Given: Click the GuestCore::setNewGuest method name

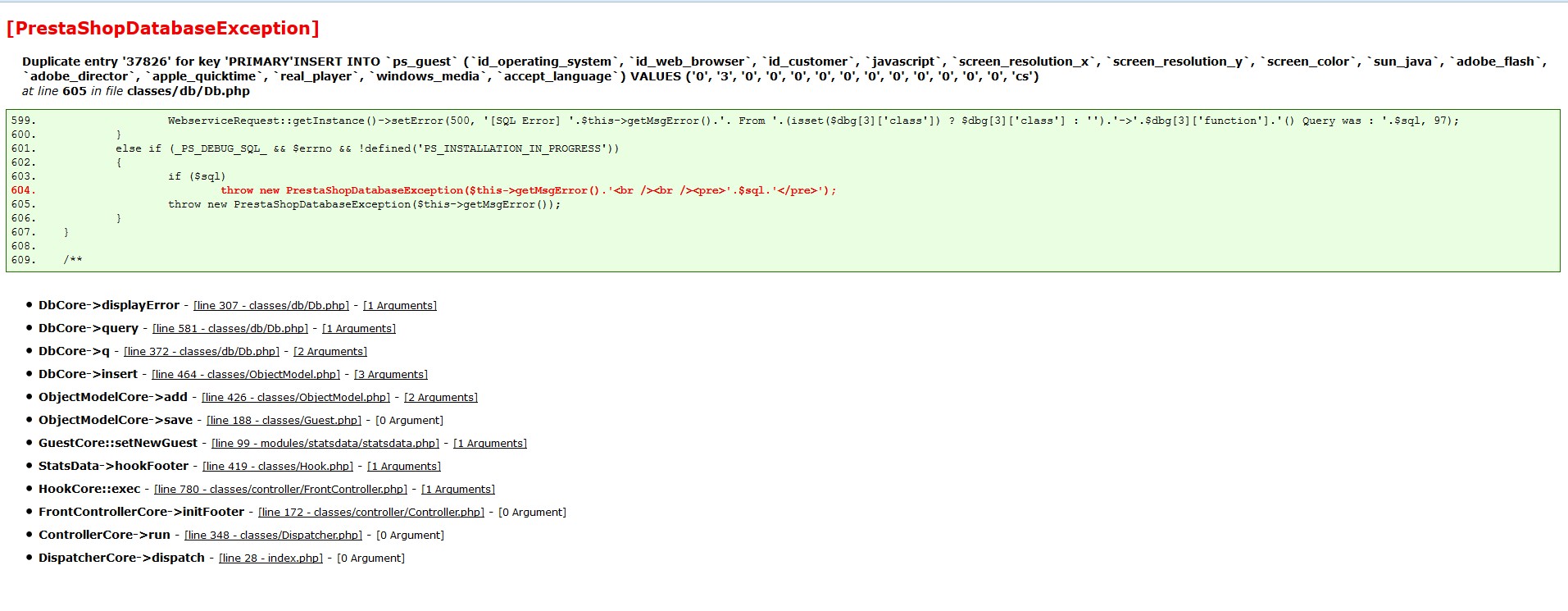Looking at the screenshot, I should tap(118, 443).
